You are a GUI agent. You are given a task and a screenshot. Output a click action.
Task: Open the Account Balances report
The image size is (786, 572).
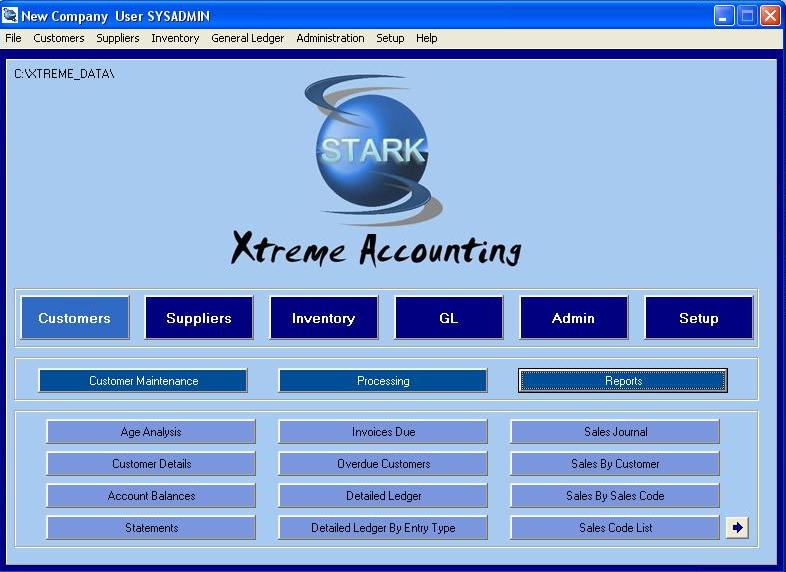point(151,496)
